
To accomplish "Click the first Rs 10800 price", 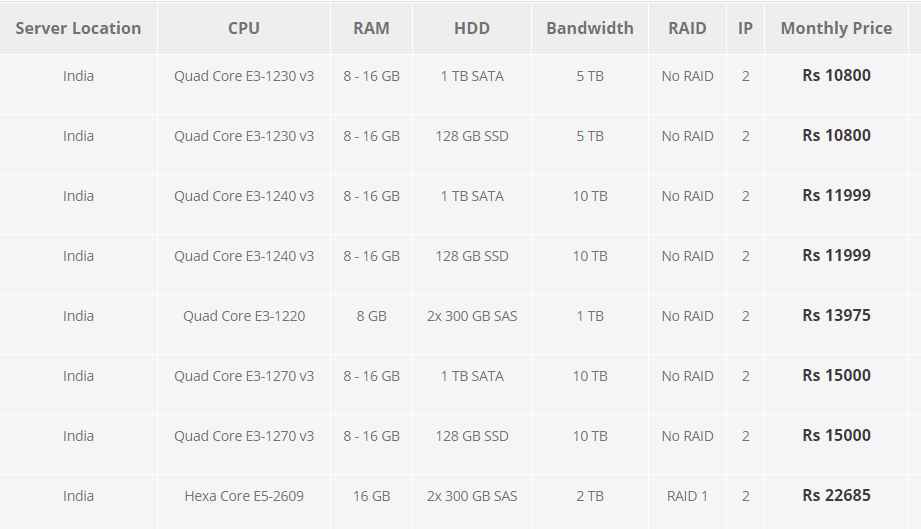I will [836, 75].
